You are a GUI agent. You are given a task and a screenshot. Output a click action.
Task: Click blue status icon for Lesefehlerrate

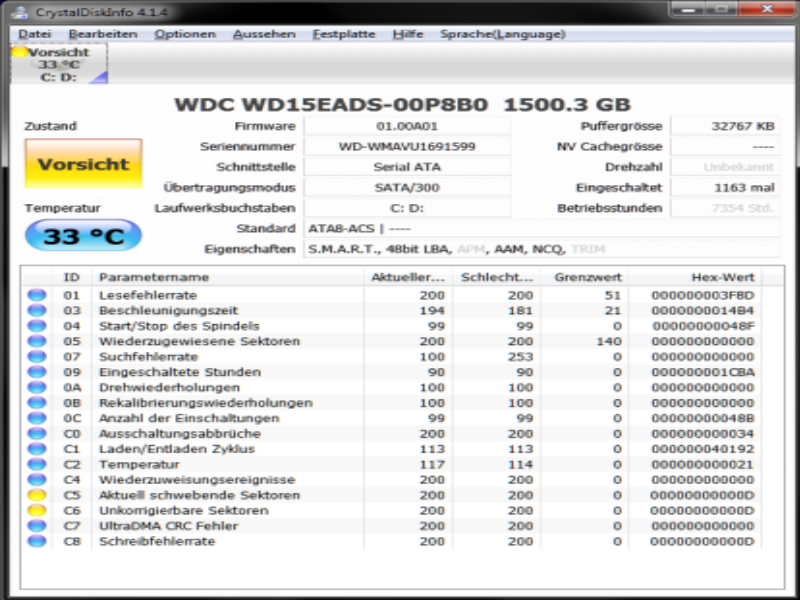(x=37, y=295)
